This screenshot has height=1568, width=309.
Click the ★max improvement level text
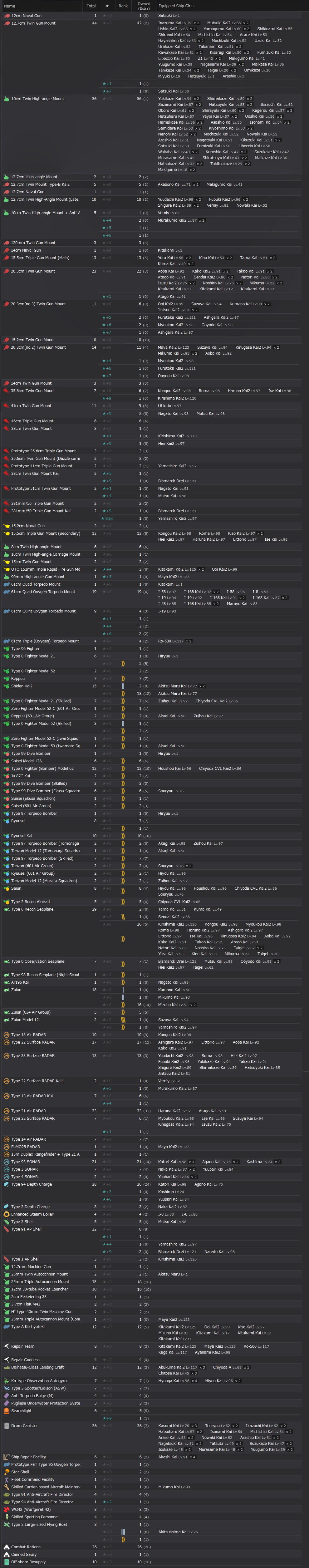click(107, 518)
